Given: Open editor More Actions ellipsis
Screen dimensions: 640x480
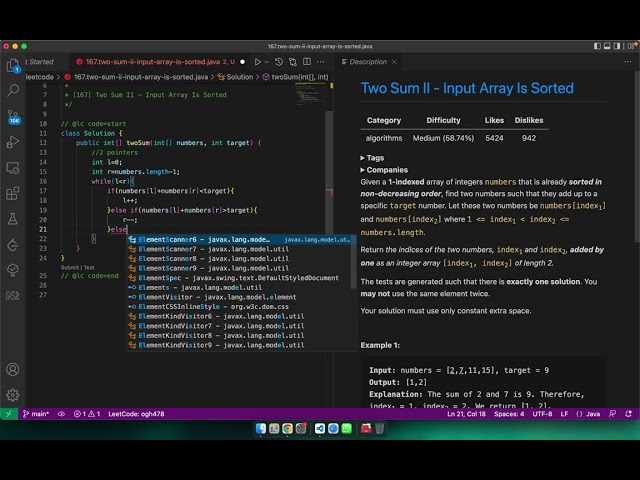Looking at the screenshot, I should pyautogui.click(x=321, y=62).
